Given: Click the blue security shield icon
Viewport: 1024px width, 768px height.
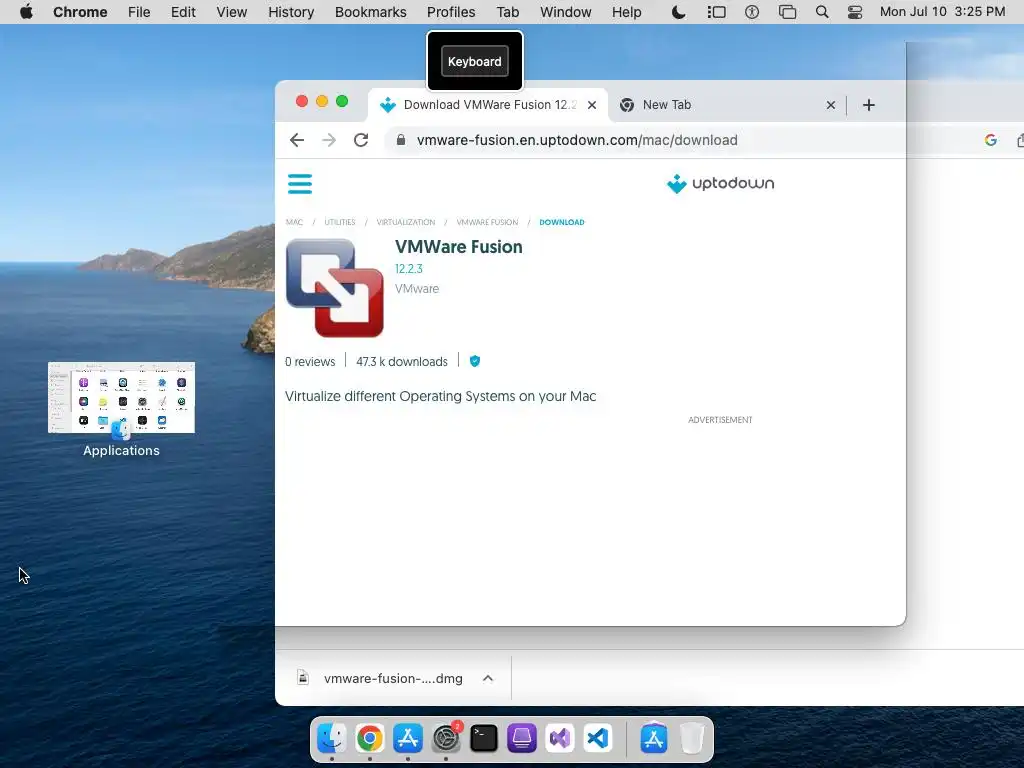Looking at the screenshot, I should (x=475, y=361).
